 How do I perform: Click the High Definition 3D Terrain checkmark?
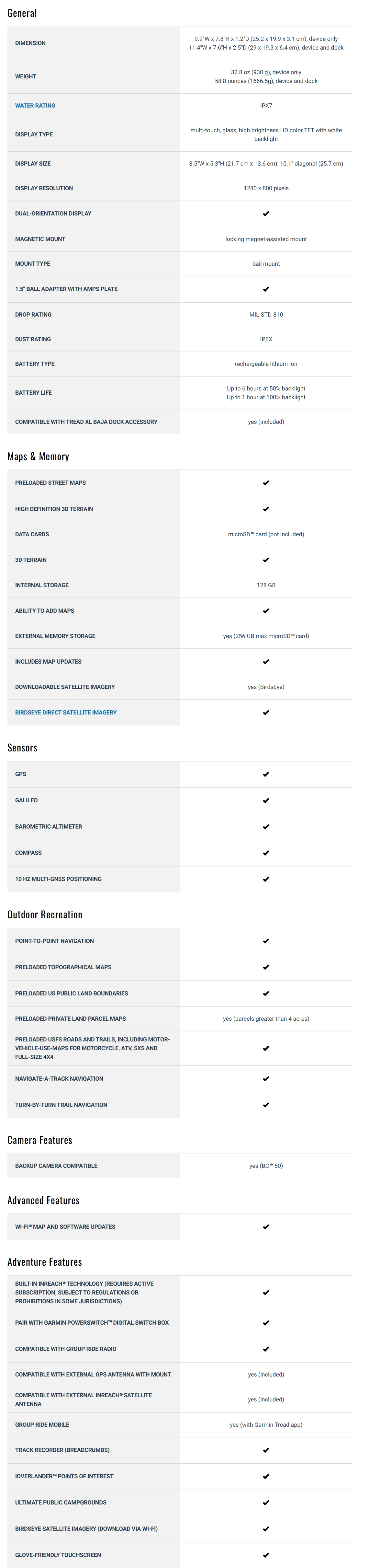[x=266, y=509]
